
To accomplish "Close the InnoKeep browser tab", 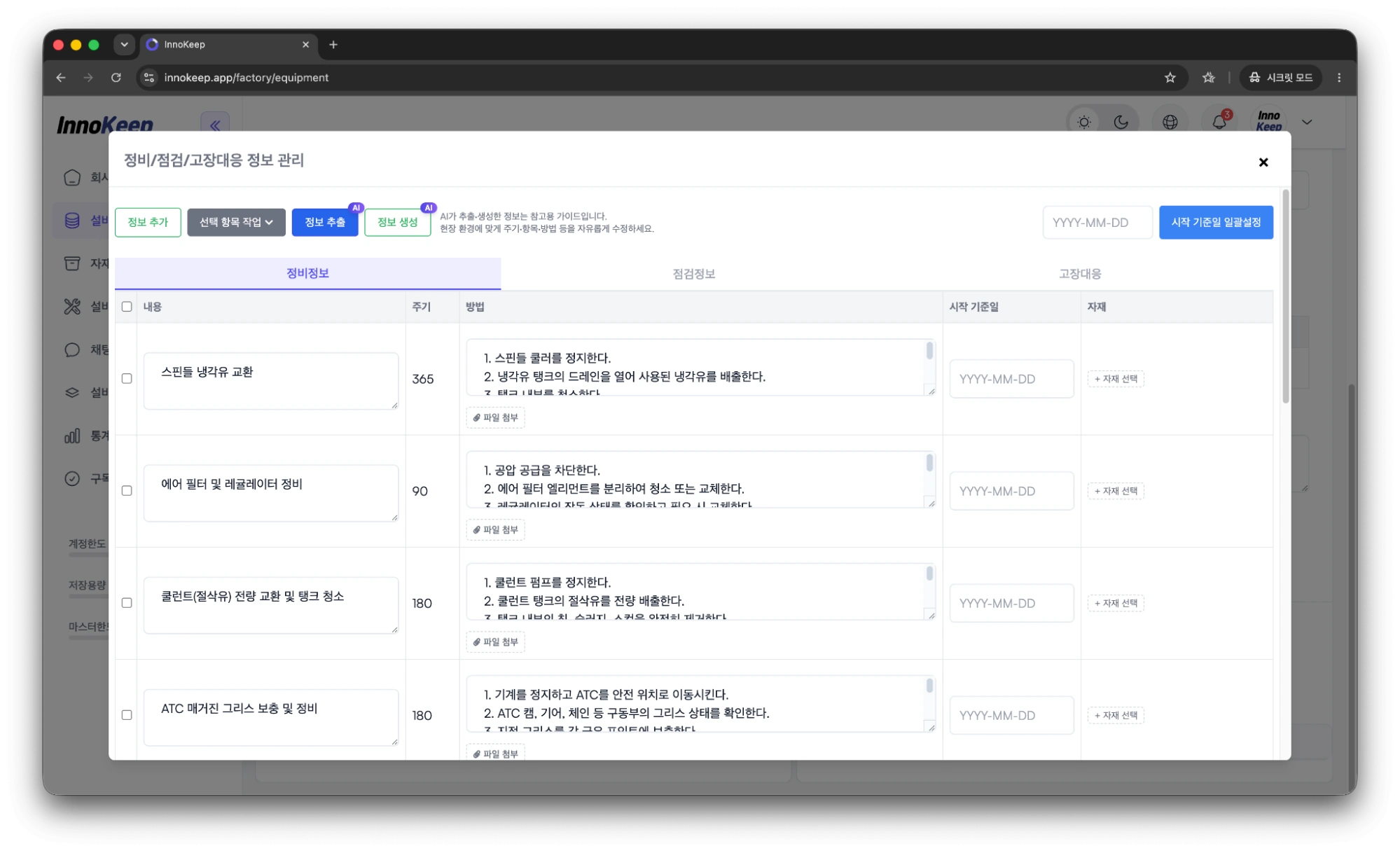I will tap(305, 45).
